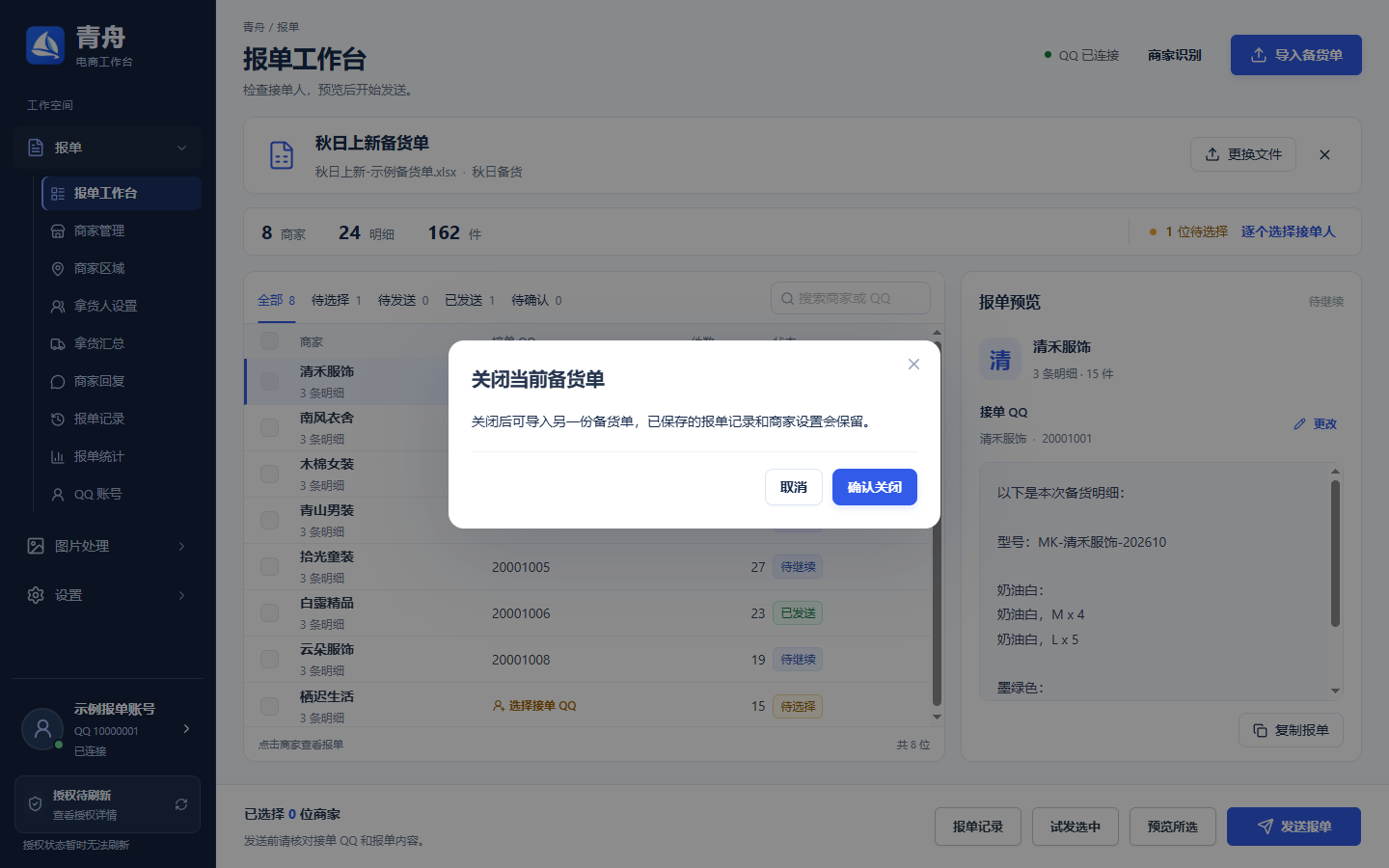The image size is (1389, 868).
Task: Check the 栖迟生活 row checkbox
Action: 270,706
